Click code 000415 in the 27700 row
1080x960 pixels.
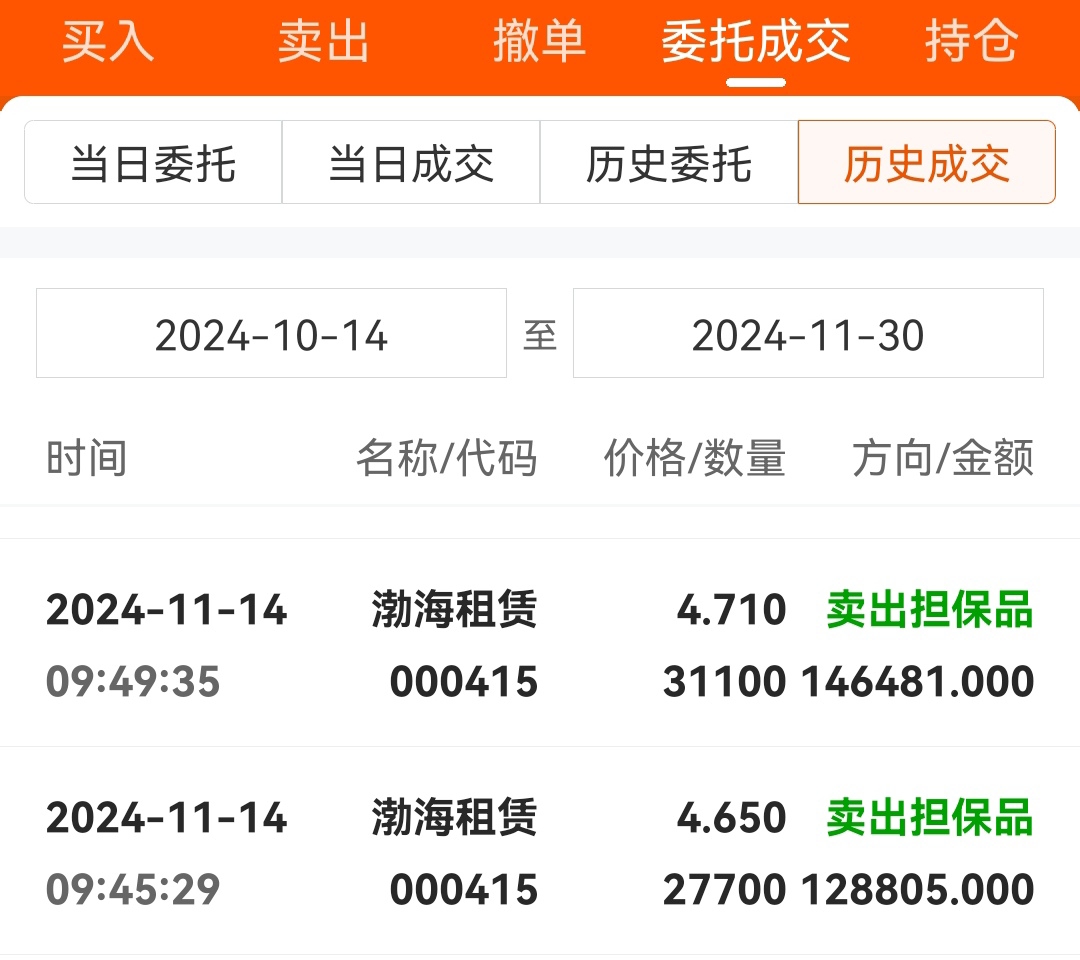[464, 890]
